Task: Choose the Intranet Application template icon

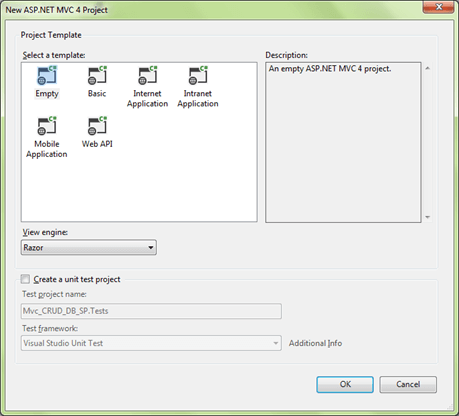Action: coord(198,75)
